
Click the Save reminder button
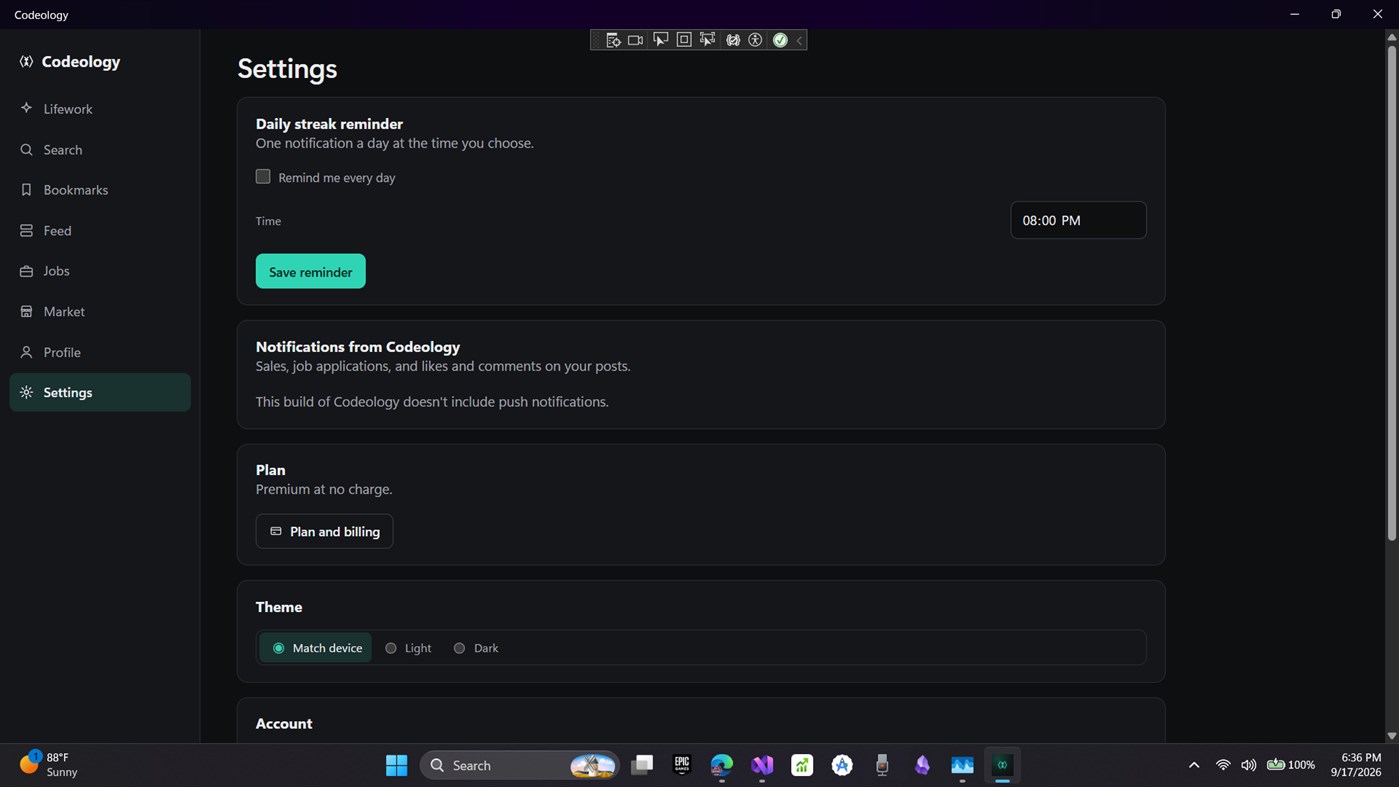311,272
